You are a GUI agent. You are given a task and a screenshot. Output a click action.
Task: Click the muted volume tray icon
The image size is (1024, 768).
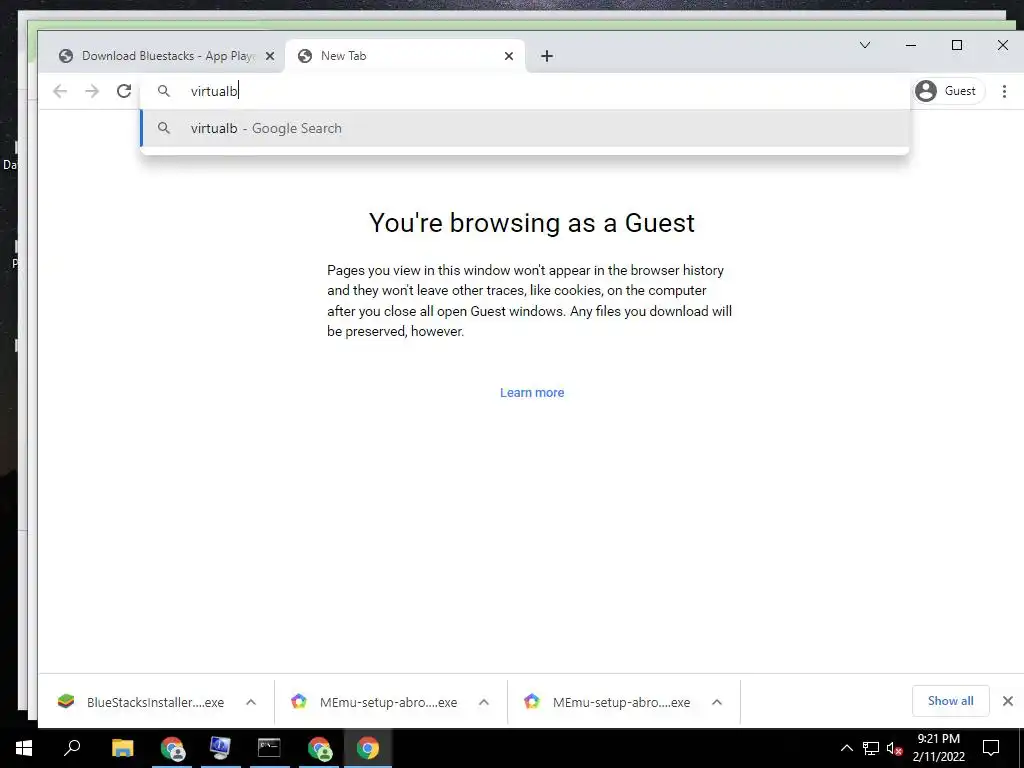pyautogui.click(x=894, y=749)
